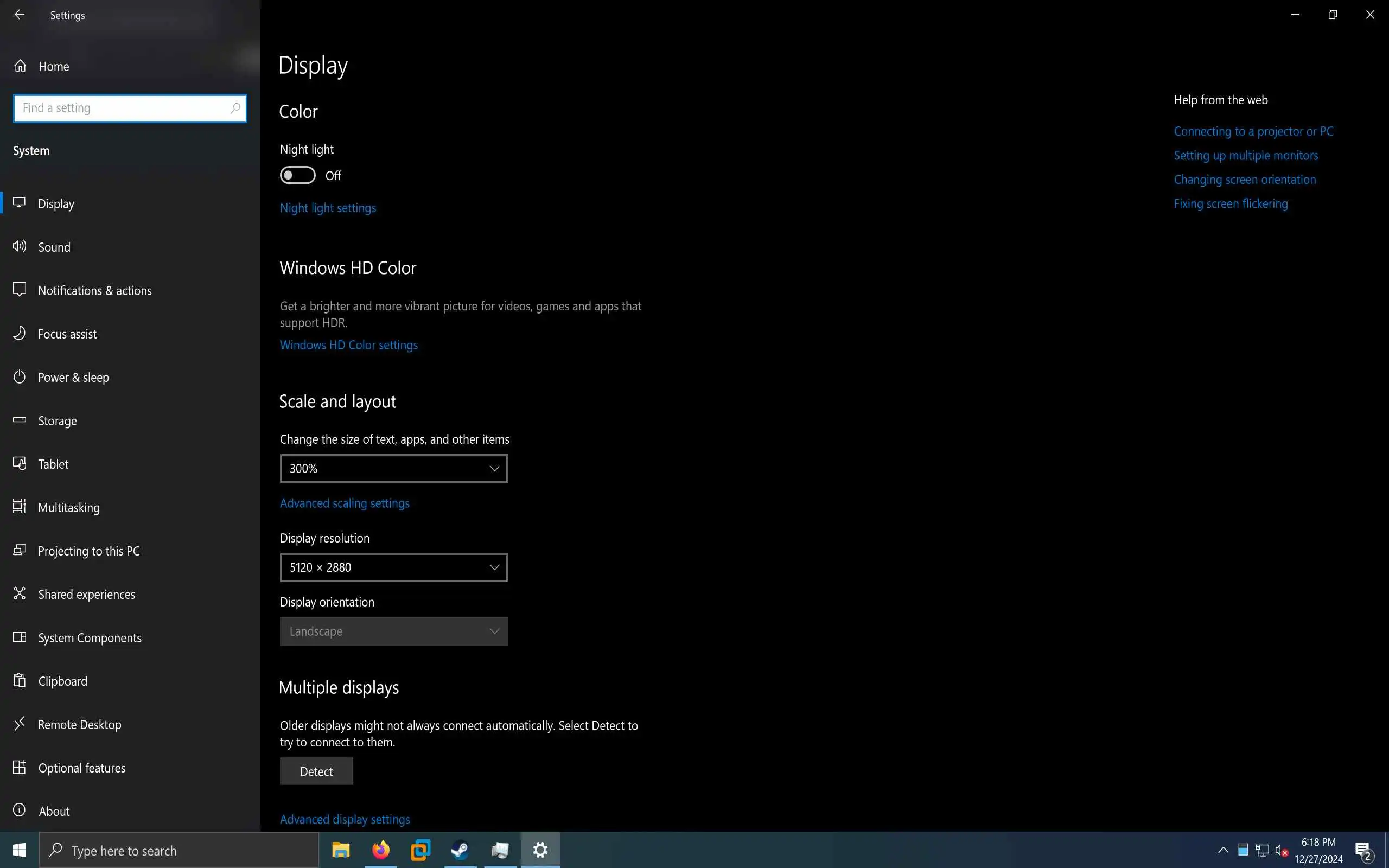Click the Focus assist moon icon
This screenshot has height=868, width=1389.
coord(20,334)
